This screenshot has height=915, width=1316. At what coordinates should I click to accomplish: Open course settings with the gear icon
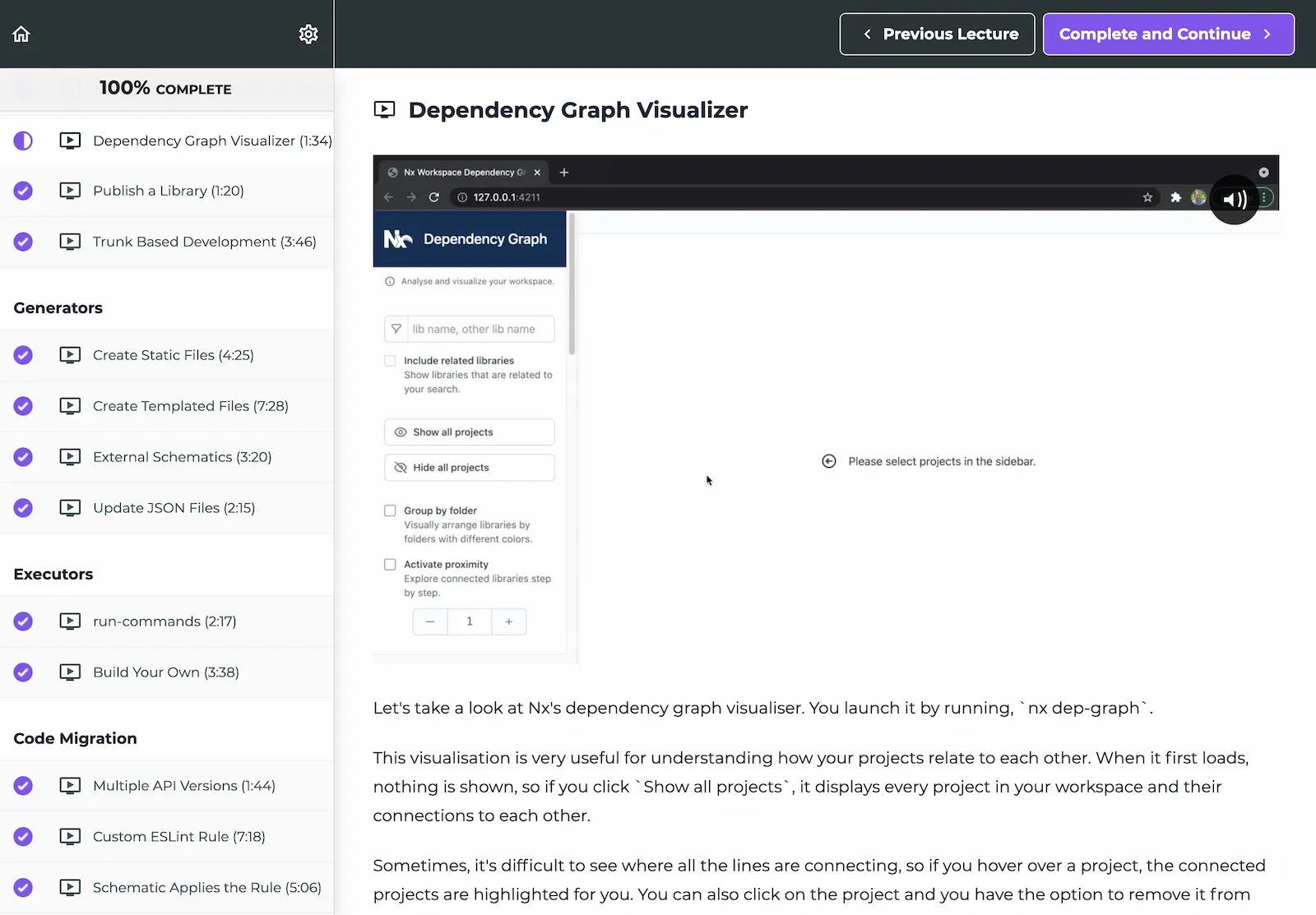pos(308,34)
